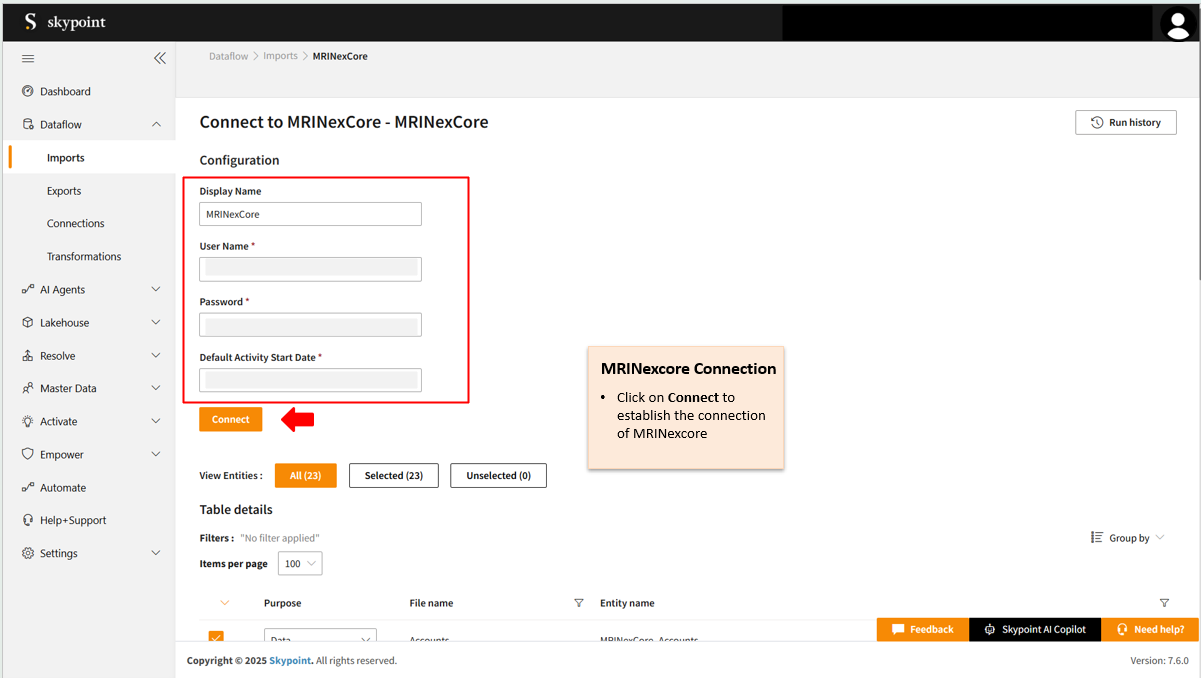Click the Need help? button
This screenshot has width=1201, height=678.
click(1150, 629)
